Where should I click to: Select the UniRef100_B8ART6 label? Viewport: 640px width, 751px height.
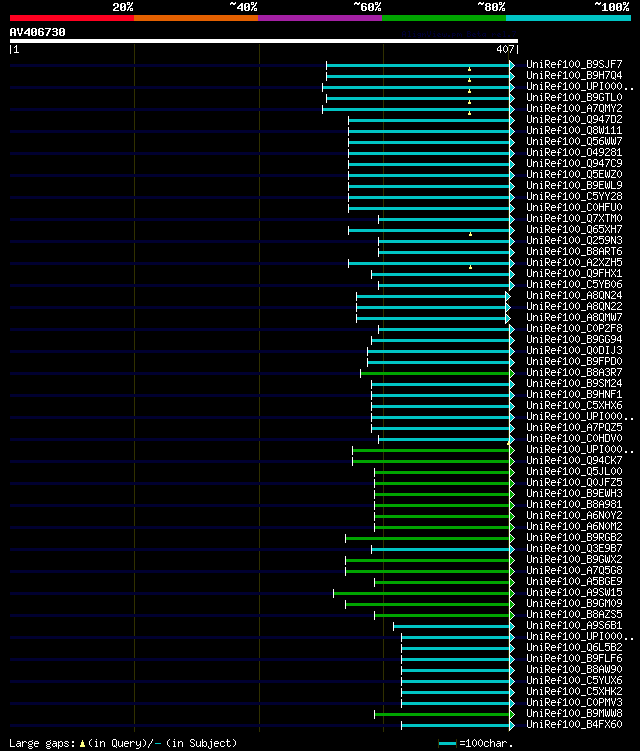(x=574, y=251)
